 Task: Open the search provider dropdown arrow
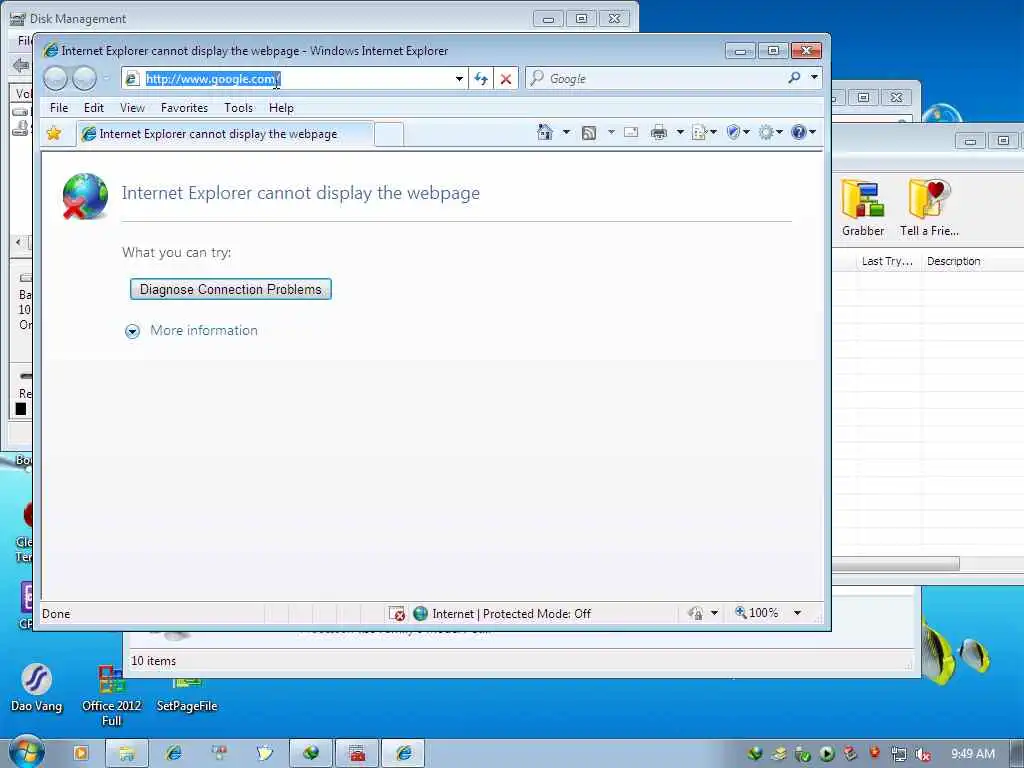pos(814,77)
